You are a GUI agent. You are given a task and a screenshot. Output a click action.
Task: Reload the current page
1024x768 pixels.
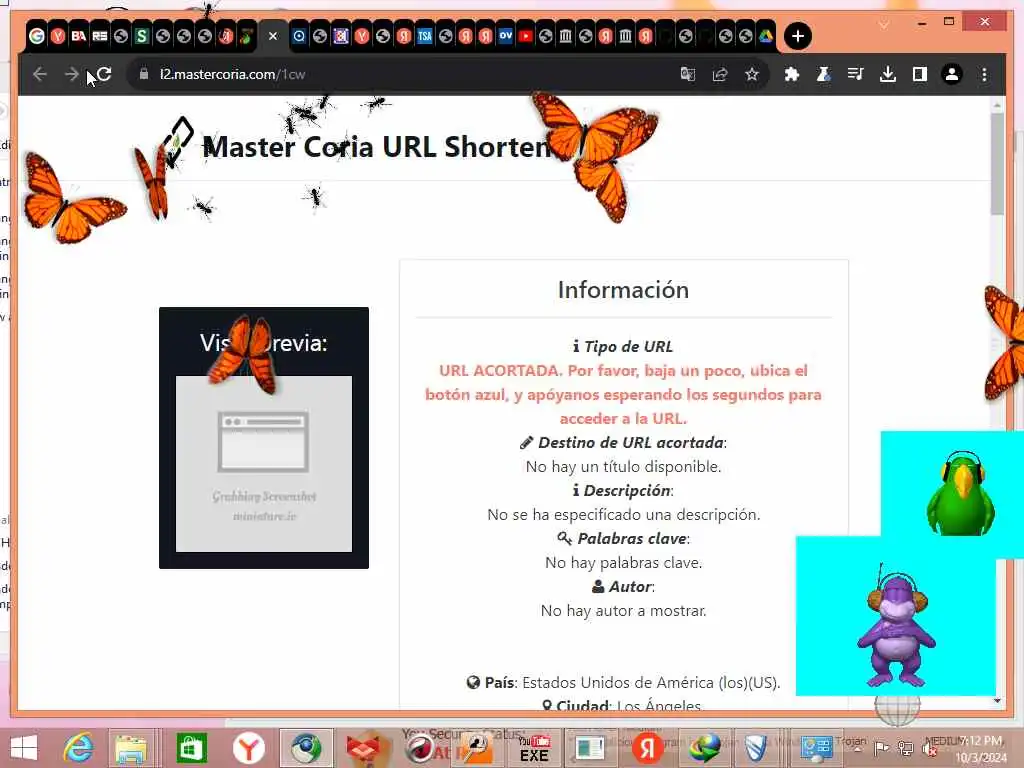(x=104, y=74)
